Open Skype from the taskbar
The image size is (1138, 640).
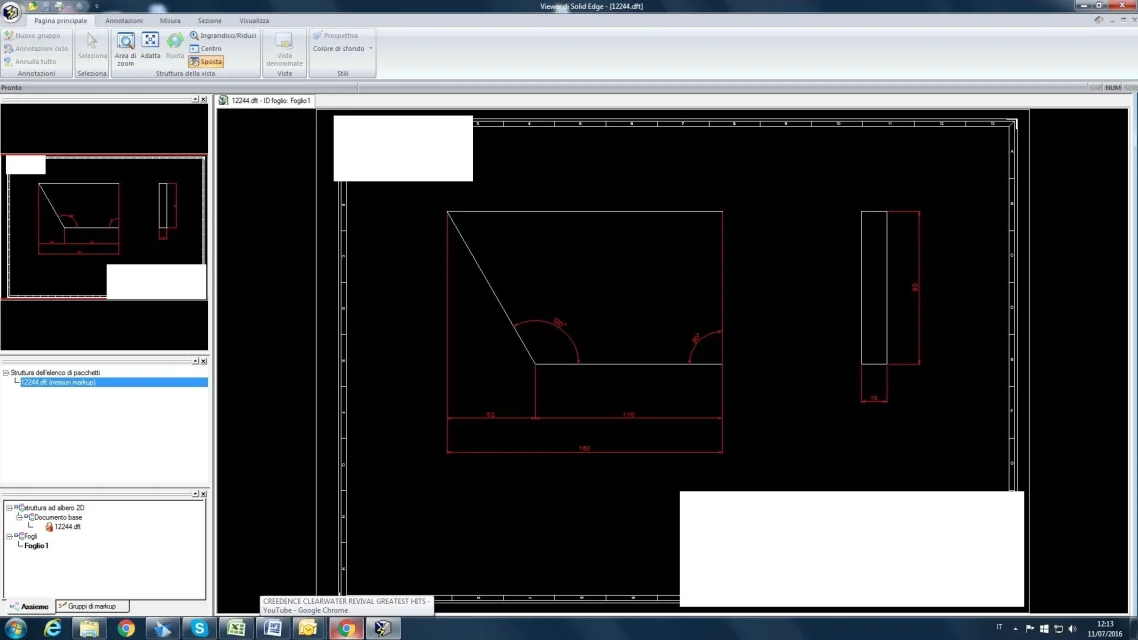click(x=199, y=628)
